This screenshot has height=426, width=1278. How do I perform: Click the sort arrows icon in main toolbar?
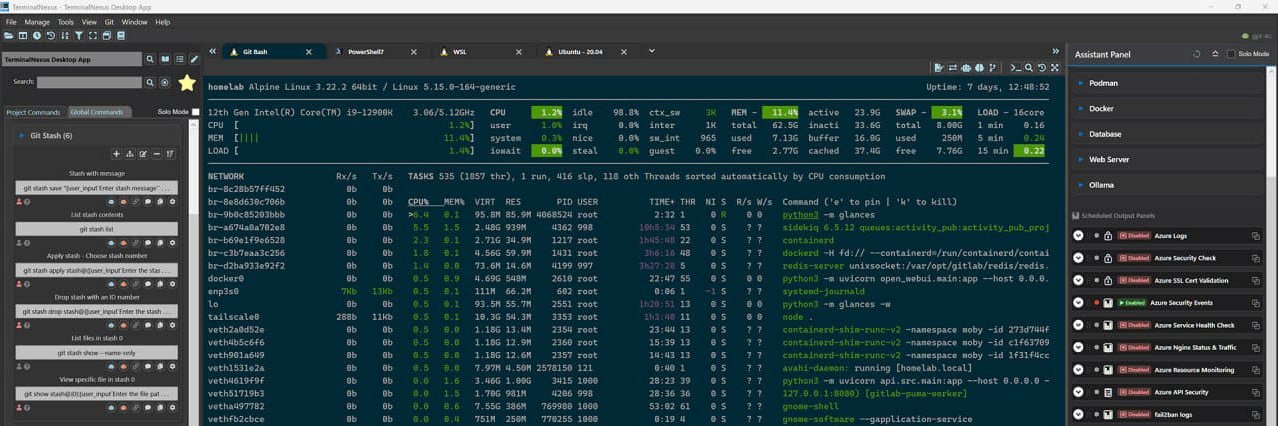tap(65, 35)
